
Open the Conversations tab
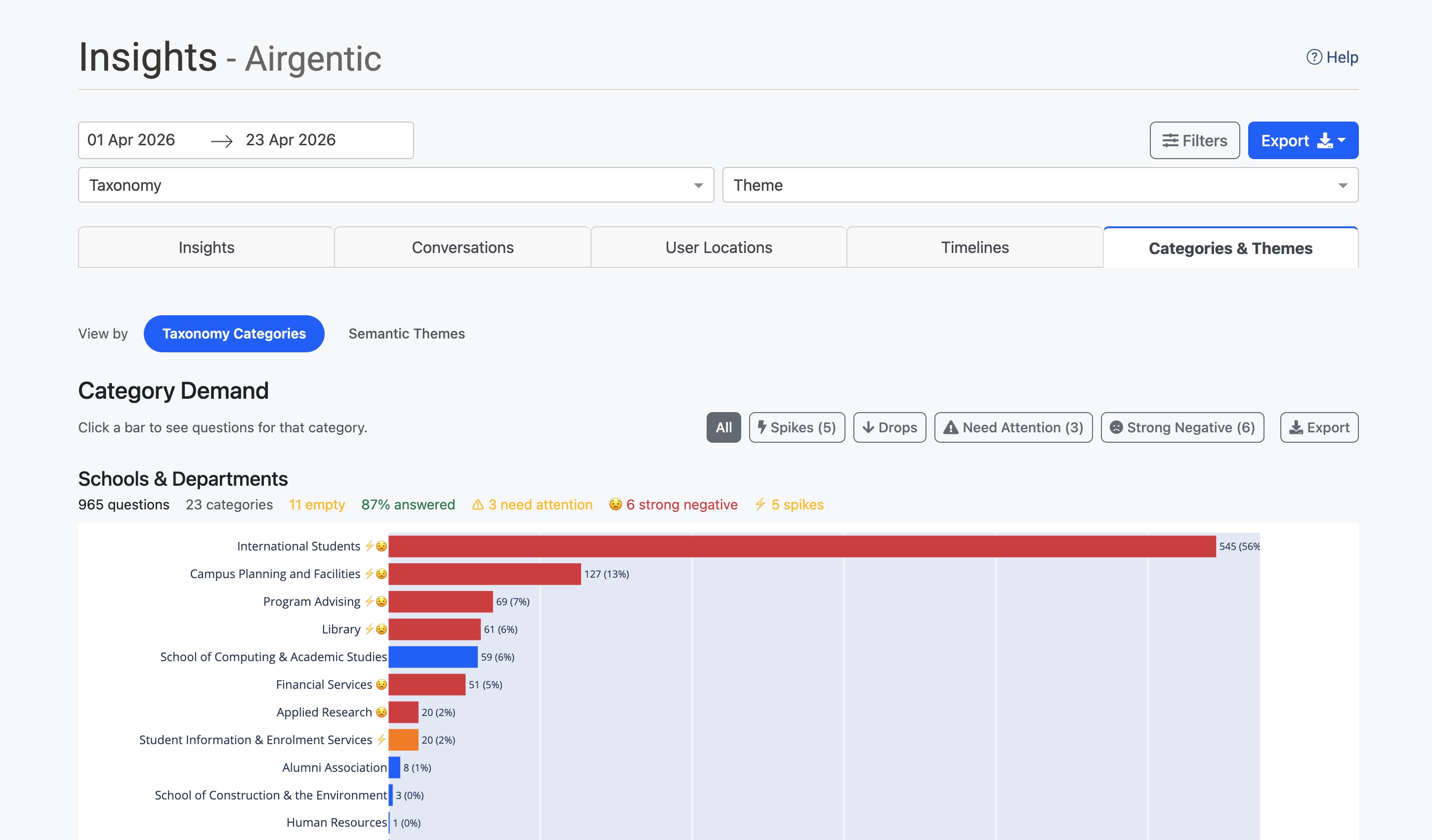tap(462, 247)
